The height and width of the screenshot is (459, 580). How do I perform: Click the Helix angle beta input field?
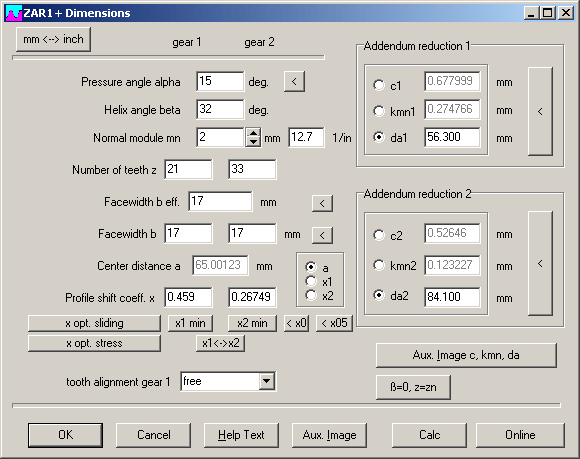tap(220, 109)
